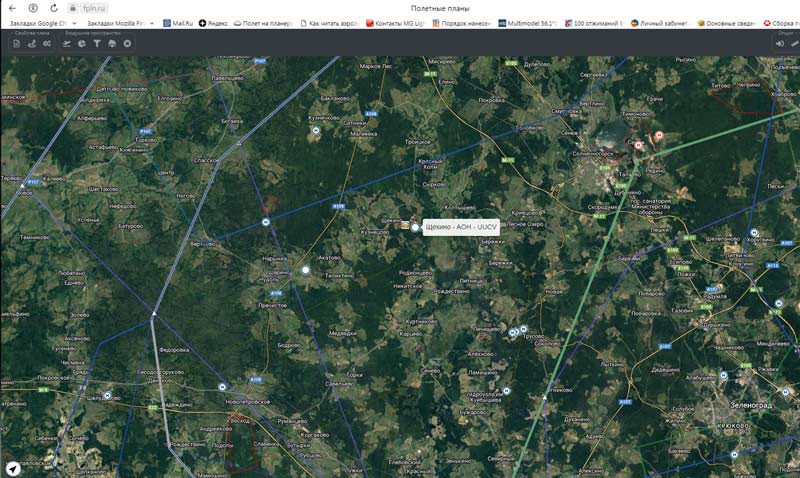Image resolution: width=800 pixels, height=478 pixels.
Task: Open the plan settings gears icon
Action: (x=47, y=44)
